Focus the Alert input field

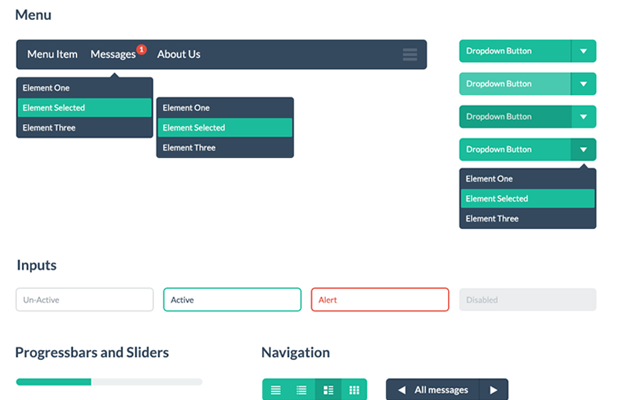[x=380, y=300]
